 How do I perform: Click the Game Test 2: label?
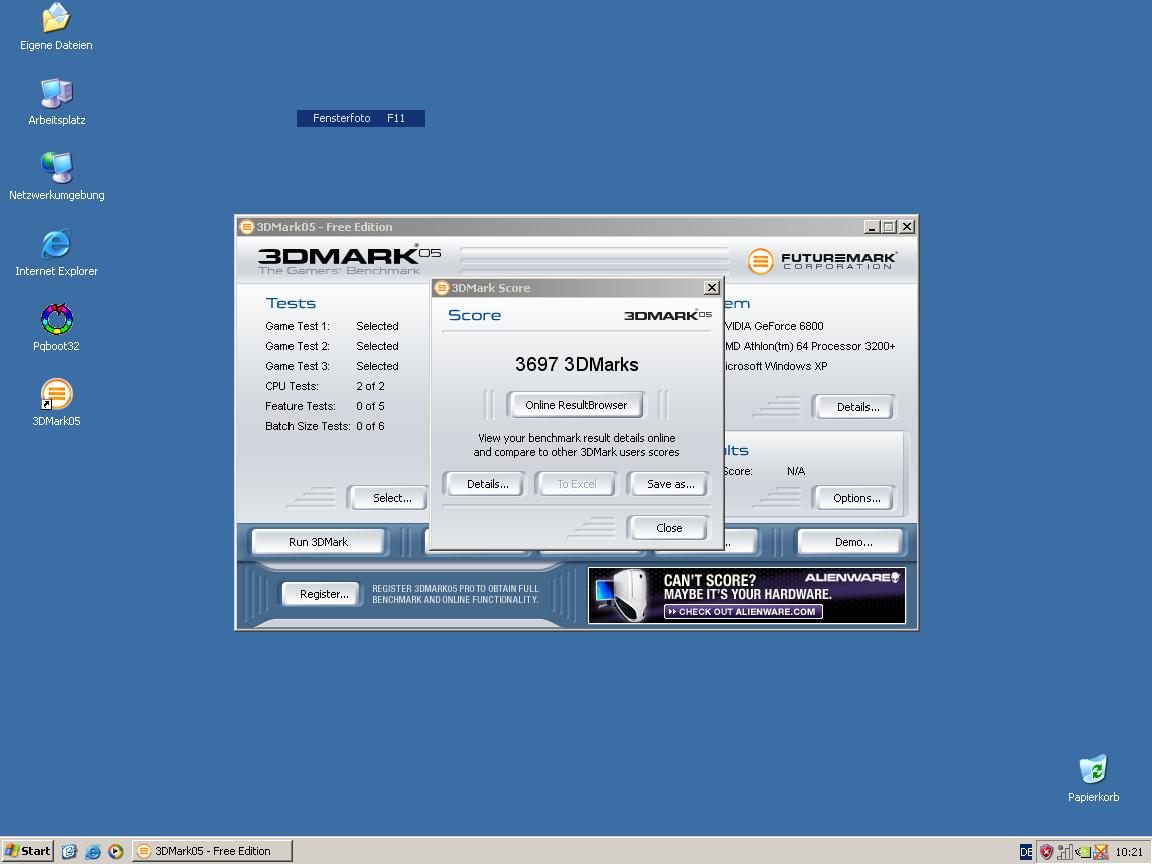[x=298, y=346]
